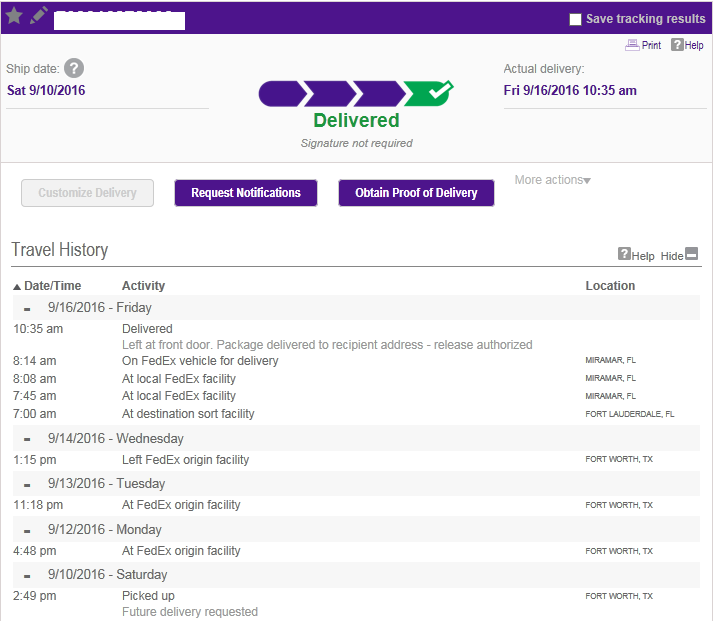Screen dimensions: 721x621
Task: Click the pencil edit nickname icon
Action: [39, 15]
